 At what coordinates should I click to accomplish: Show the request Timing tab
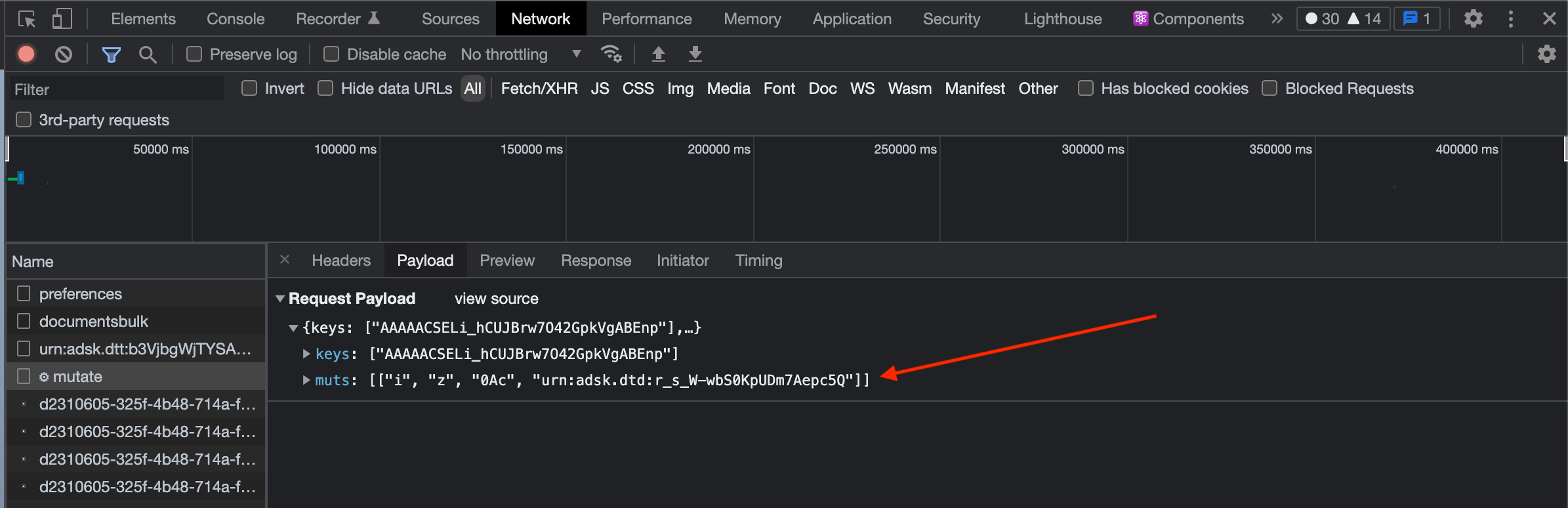tap(758, 261)
